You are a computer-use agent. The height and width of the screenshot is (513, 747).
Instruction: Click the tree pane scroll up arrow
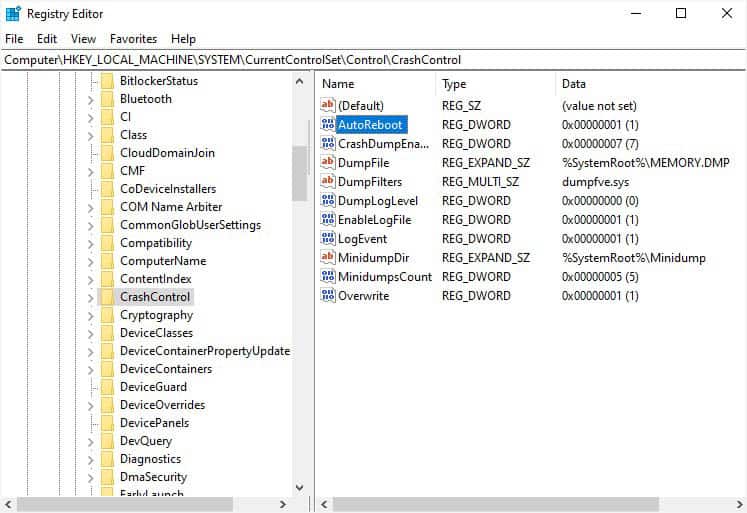[300, 81]
